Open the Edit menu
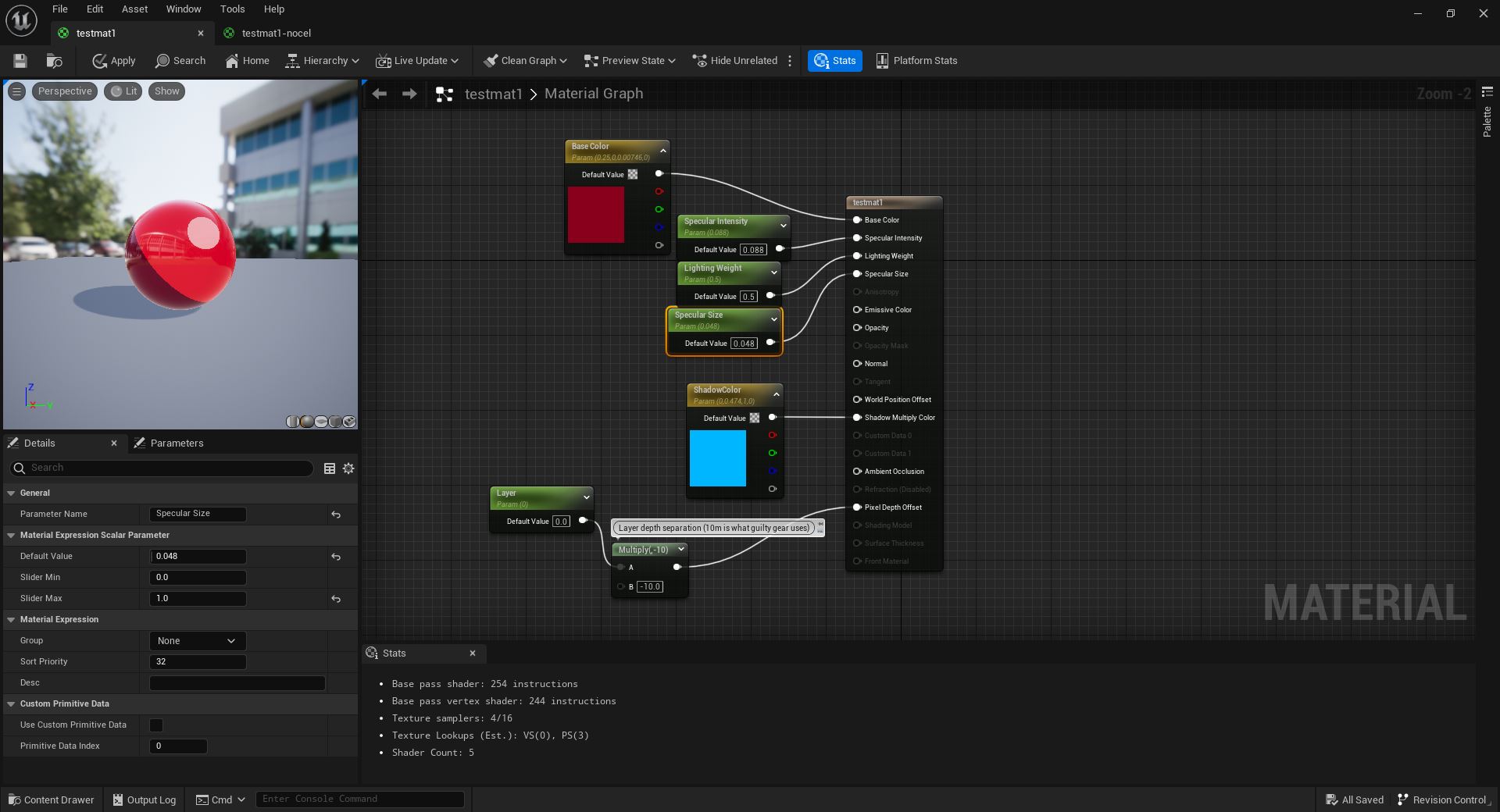 [x=95, y=9]
